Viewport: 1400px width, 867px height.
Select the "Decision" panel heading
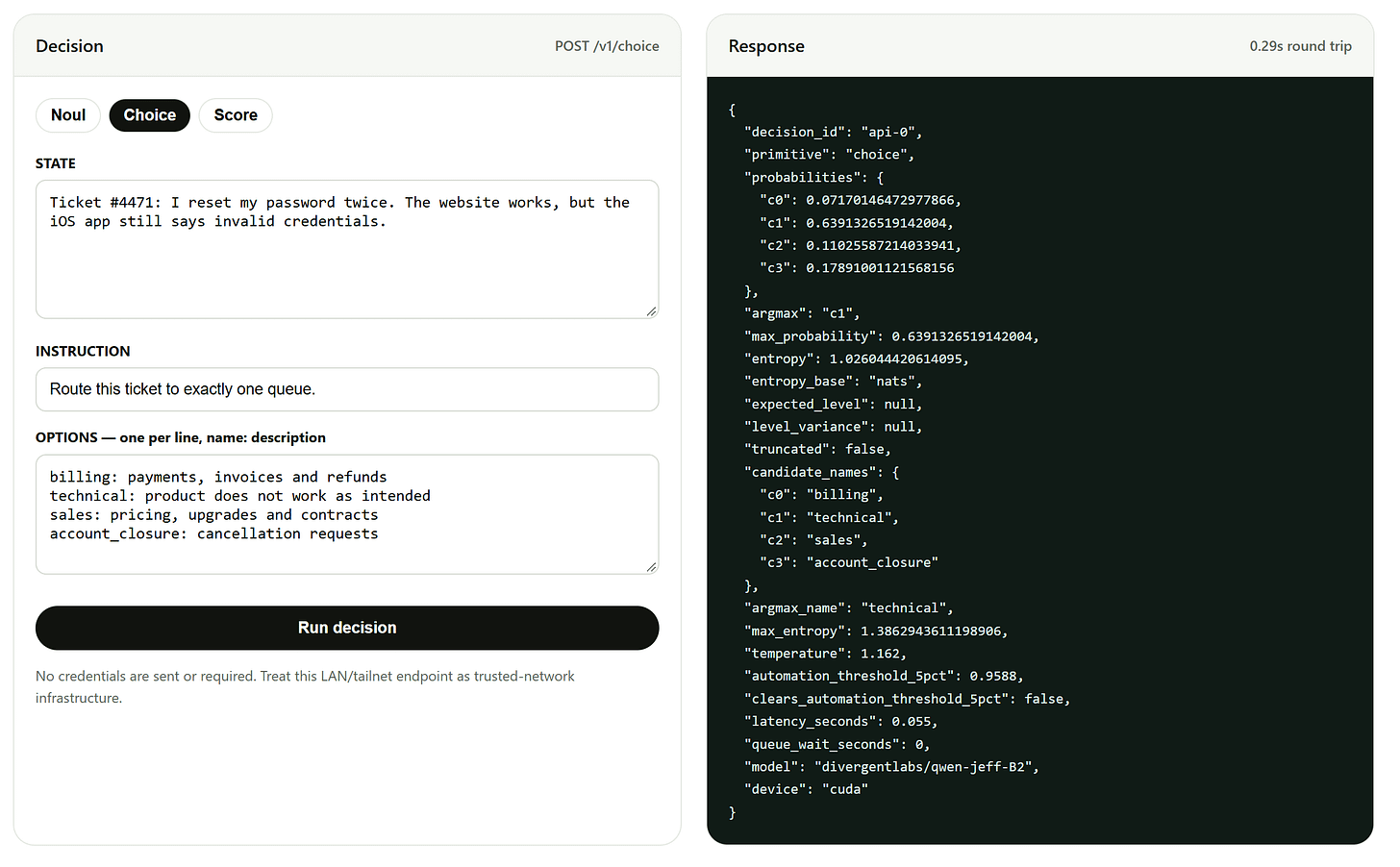(69, 46)
